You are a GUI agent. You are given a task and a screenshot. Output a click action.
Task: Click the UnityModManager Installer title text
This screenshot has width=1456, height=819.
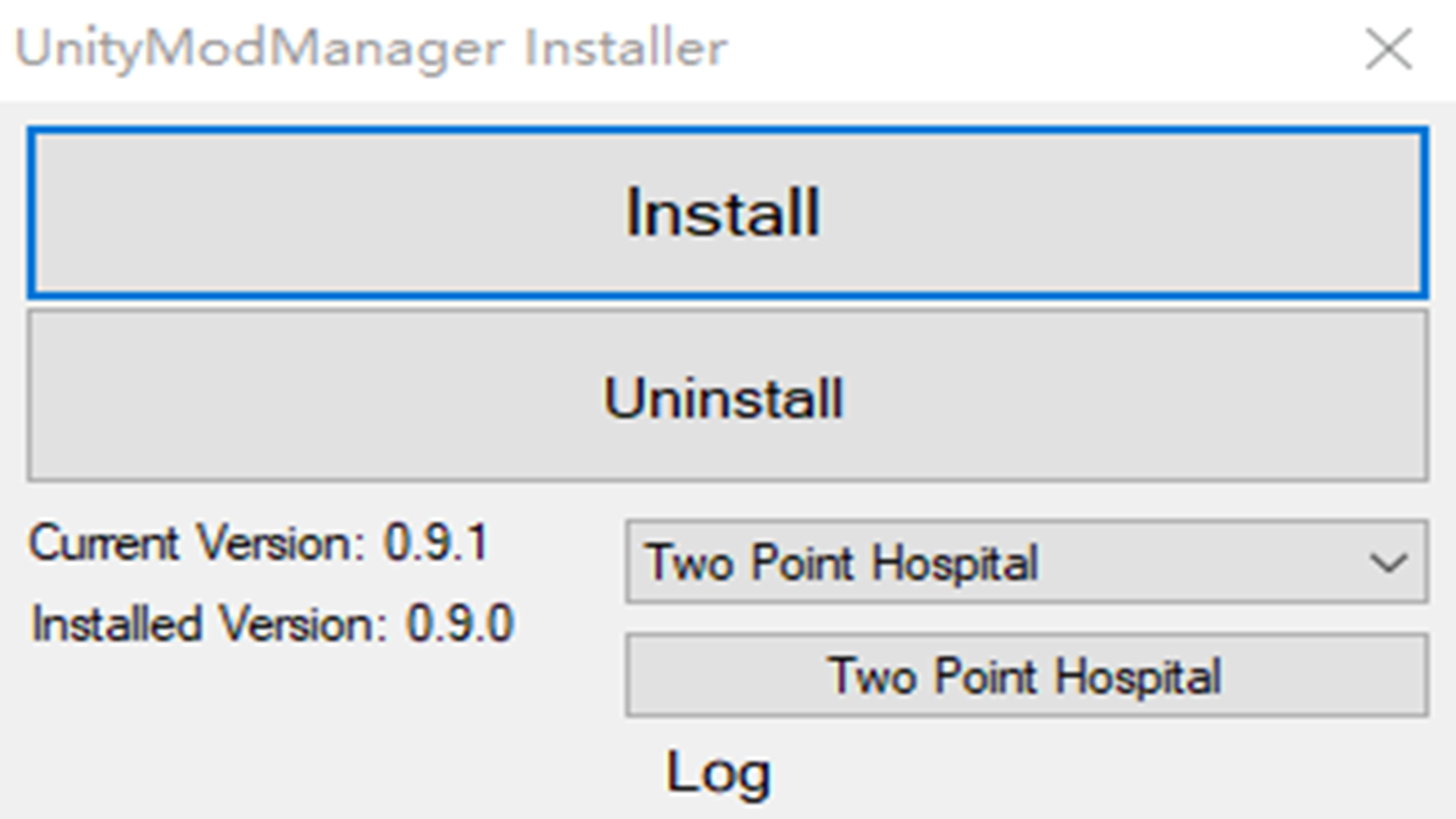pos(370,49)
